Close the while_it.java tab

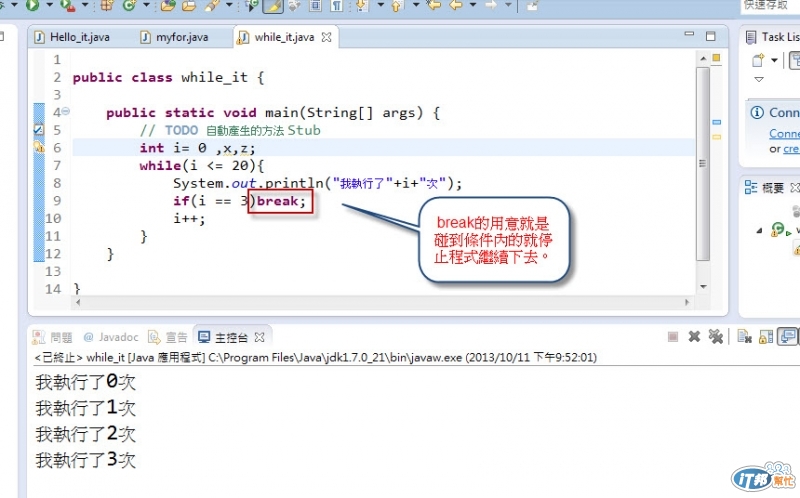[x=327, y=37]
